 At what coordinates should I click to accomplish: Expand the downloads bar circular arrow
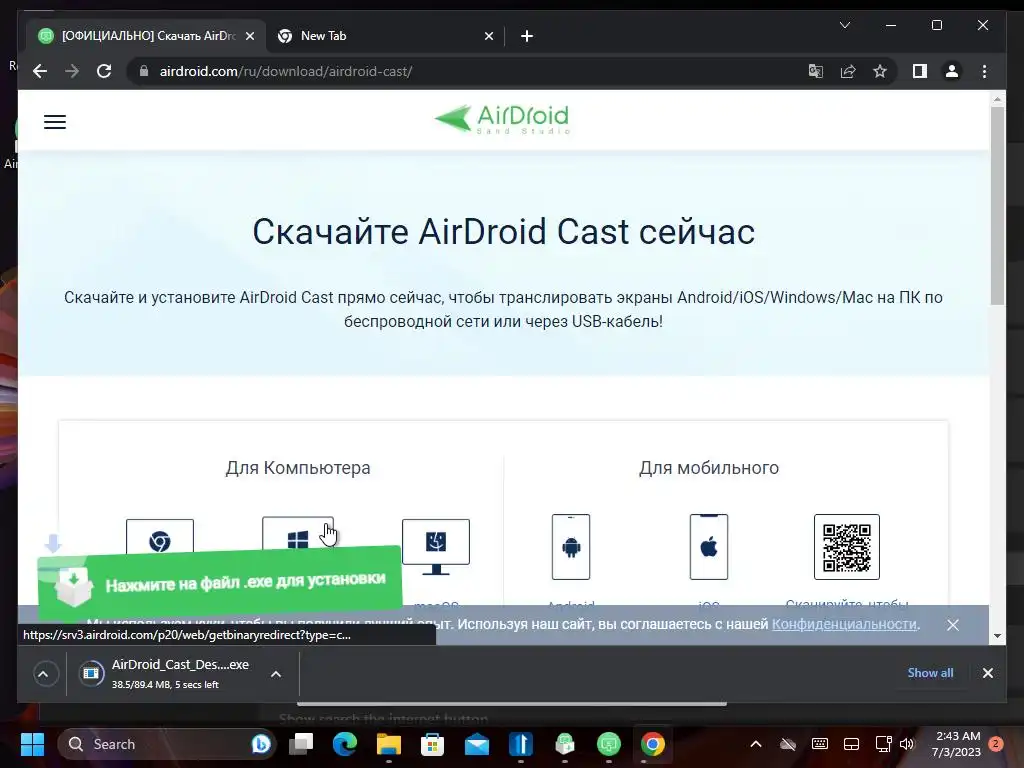pos(44,674)
